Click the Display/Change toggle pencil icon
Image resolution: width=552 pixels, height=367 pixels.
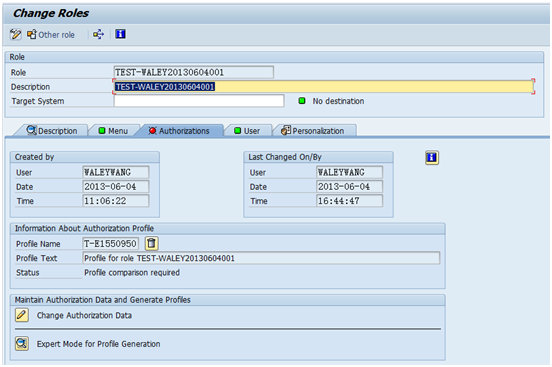15,35
